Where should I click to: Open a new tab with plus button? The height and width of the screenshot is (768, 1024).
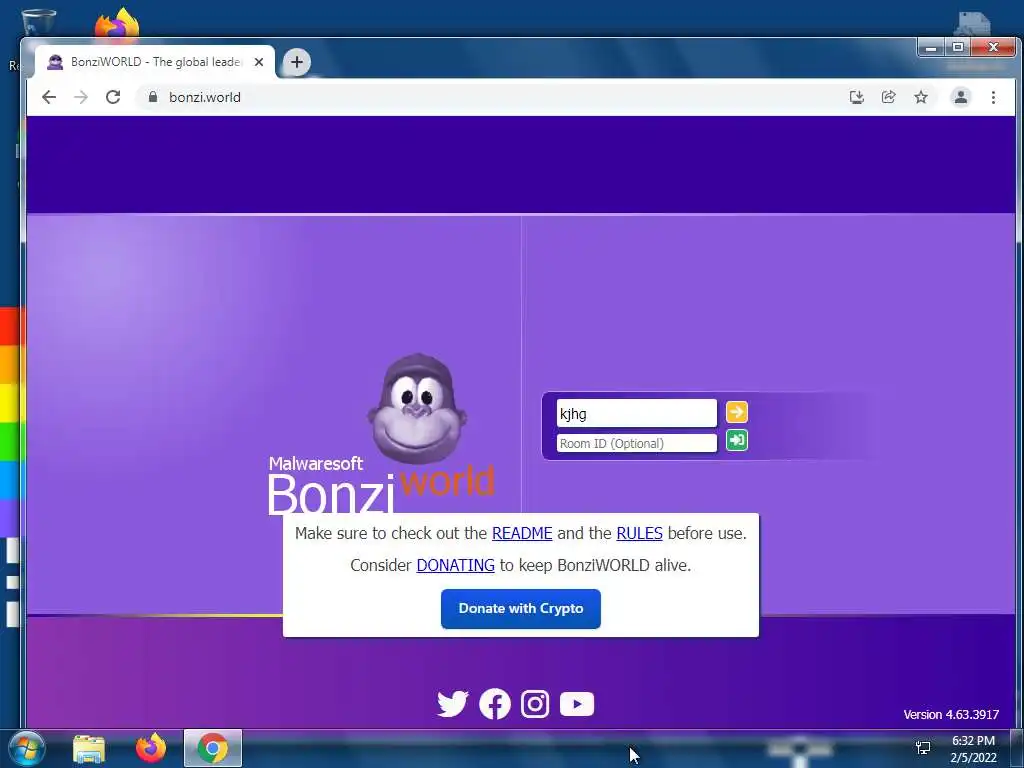pyautogui.click(x=296, y=62)
